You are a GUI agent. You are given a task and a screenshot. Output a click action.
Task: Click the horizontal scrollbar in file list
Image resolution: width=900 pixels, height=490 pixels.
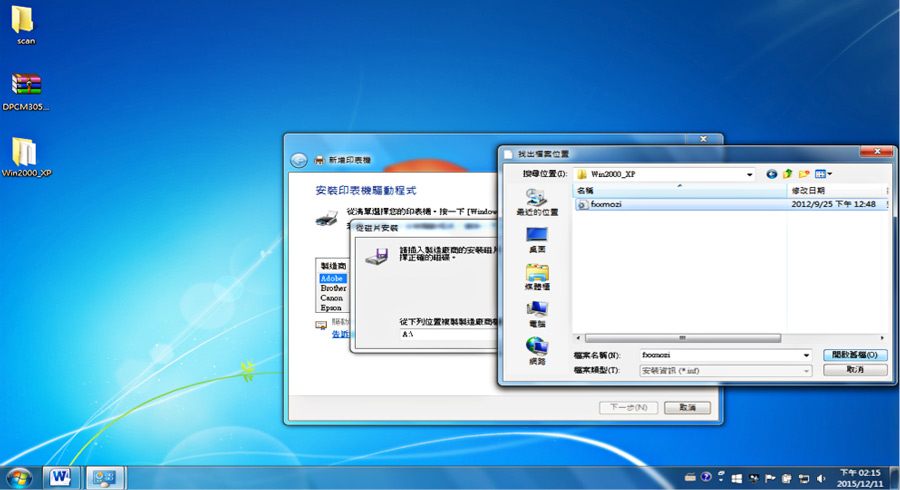click(x=682, y=338)
